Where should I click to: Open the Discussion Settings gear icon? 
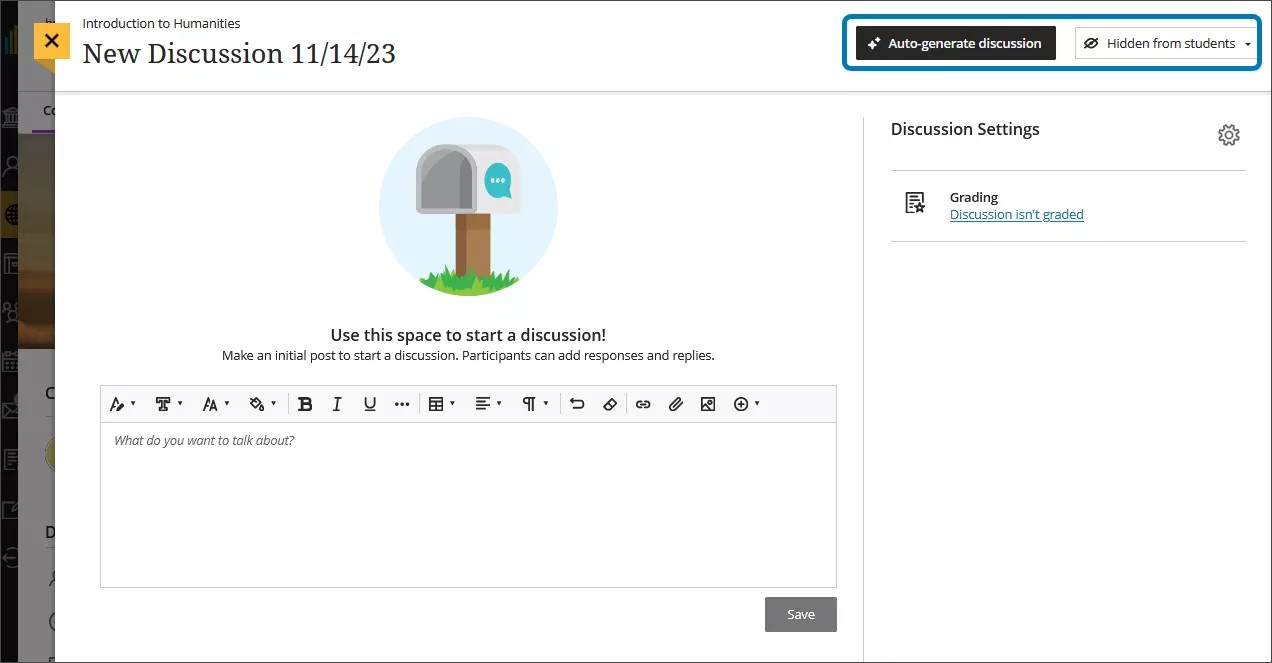pyautogui.click(x=1229, y=134)
